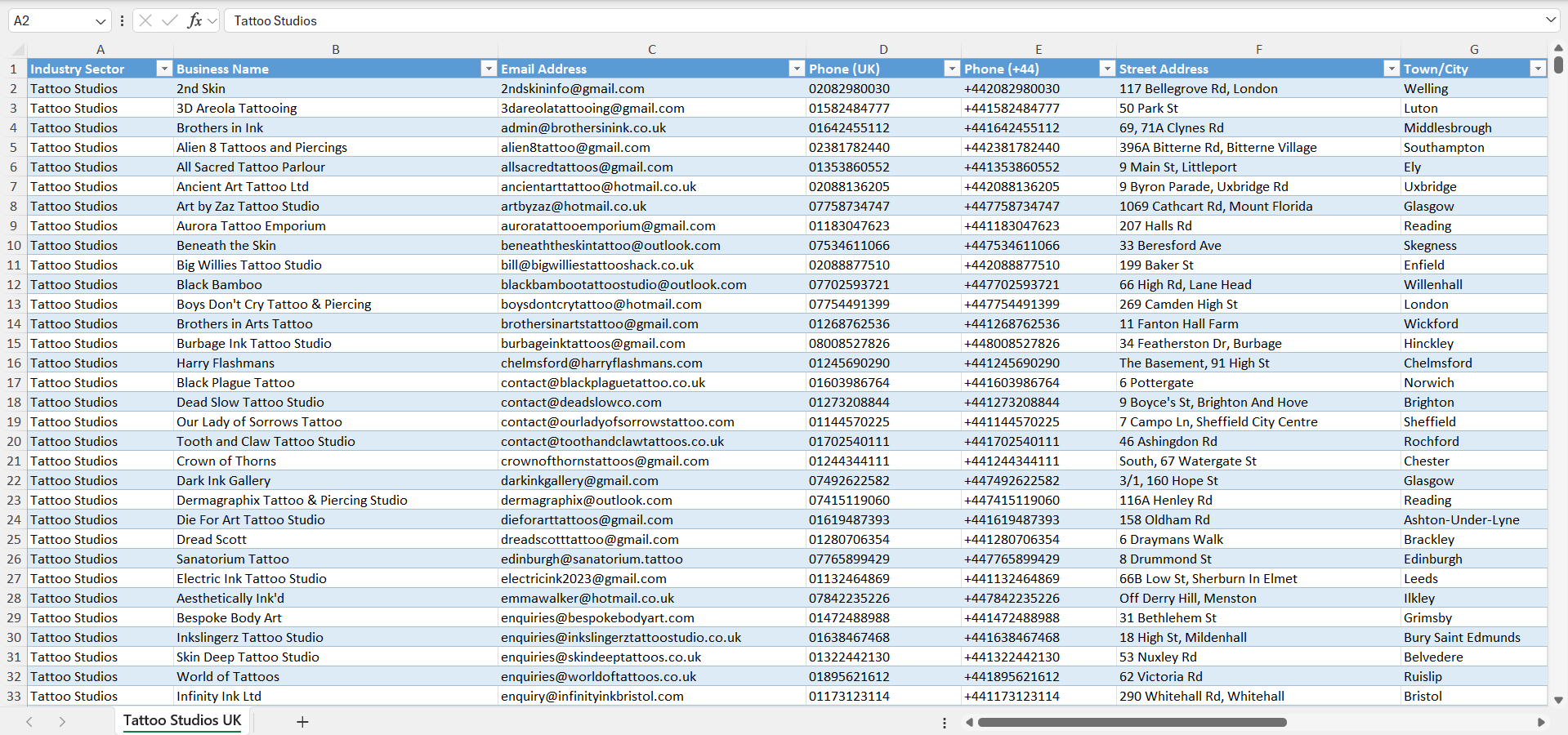This screenshot has height=735, width=1568.
Task: Click the Enter checkmark icon in formula bar
Action: coord(170,20)
